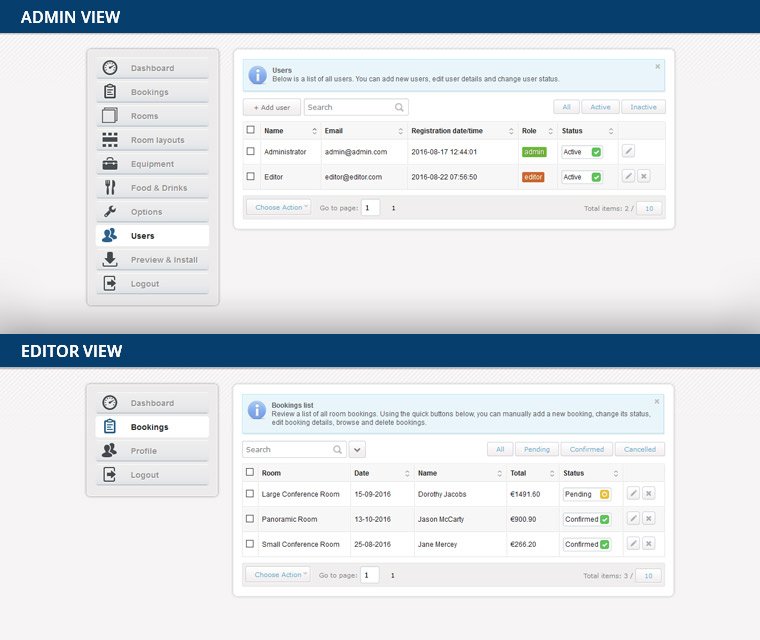Screen dimensions: 760x640
Task: Change Jane Mercey booking Confirmed status
Action: (x=587, y=544)
